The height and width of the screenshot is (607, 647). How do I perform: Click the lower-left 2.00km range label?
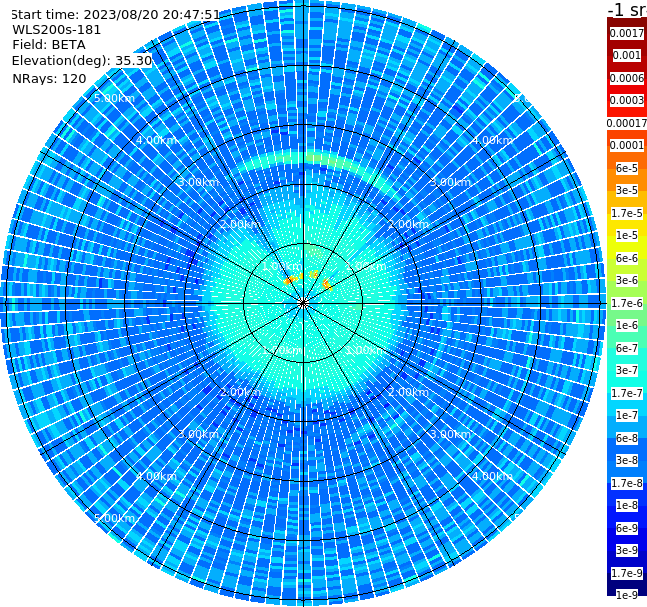pos(241,392)
